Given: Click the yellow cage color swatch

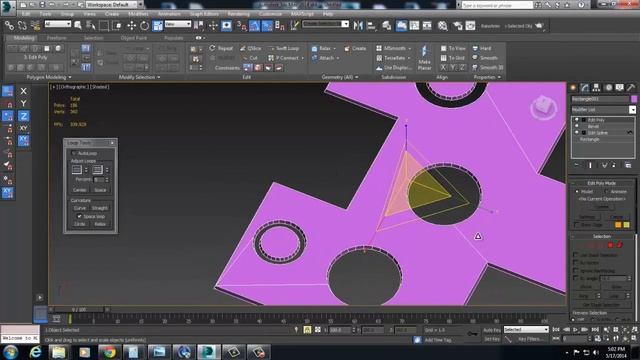Looking at the screenshot, I should click(x=627, y=225).
